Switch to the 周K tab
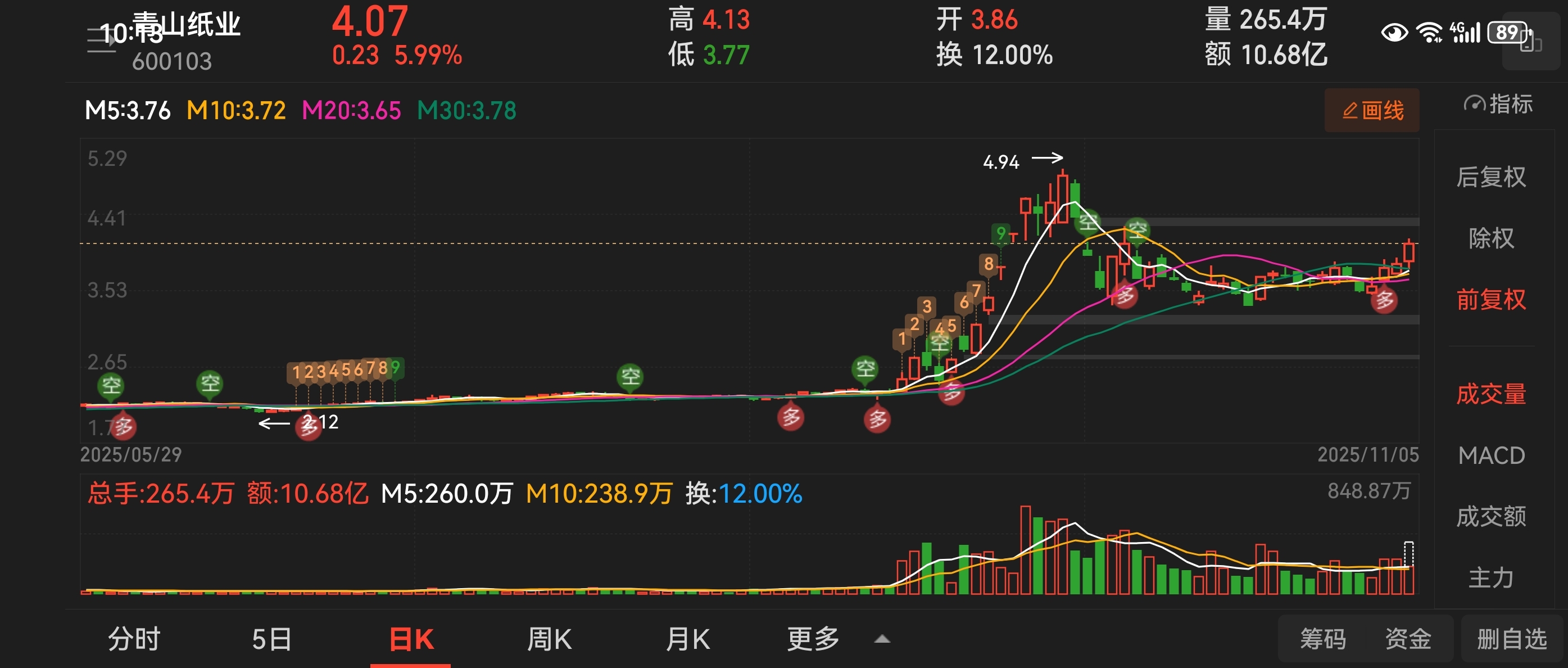This screenshot has height=668, width=1568. tap(549, 639)
